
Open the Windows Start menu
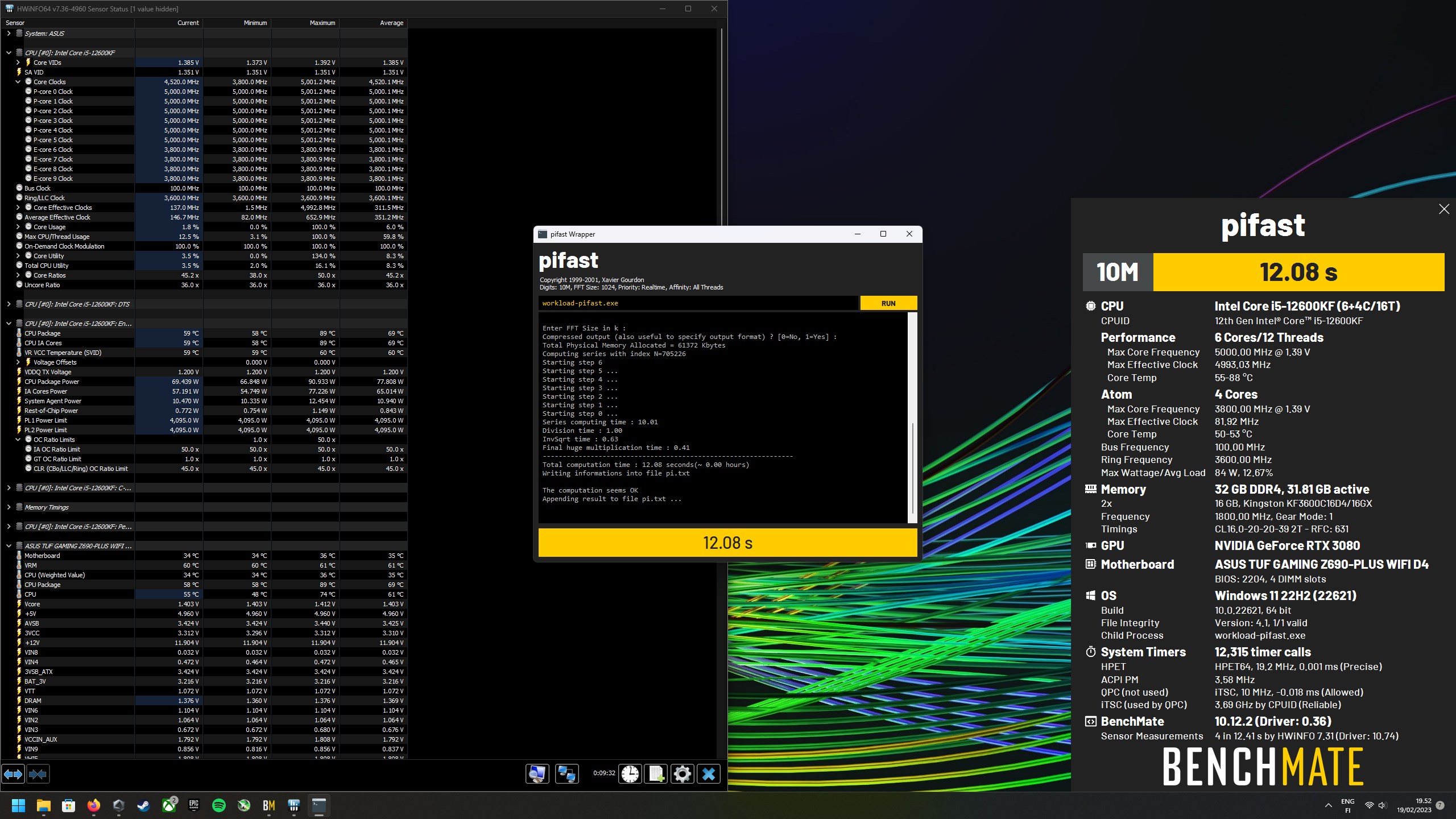coord(19,805)
